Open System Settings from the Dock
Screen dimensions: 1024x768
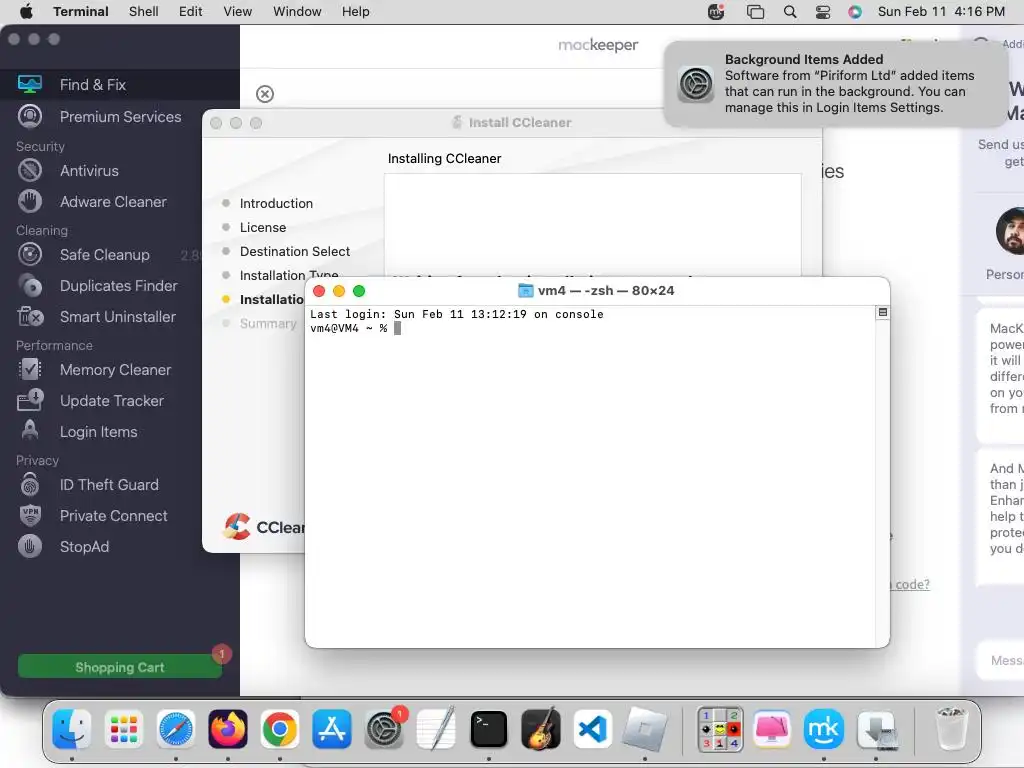pyautogui.click(x=384, y=729)
